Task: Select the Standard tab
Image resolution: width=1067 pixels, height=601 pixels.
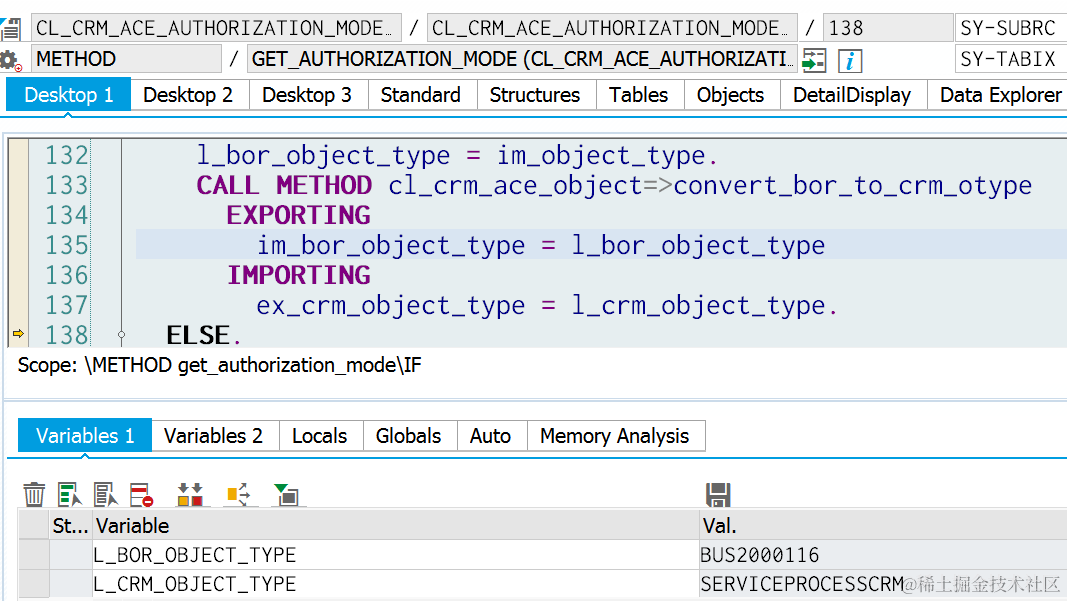Action: [x=421, y=95]
